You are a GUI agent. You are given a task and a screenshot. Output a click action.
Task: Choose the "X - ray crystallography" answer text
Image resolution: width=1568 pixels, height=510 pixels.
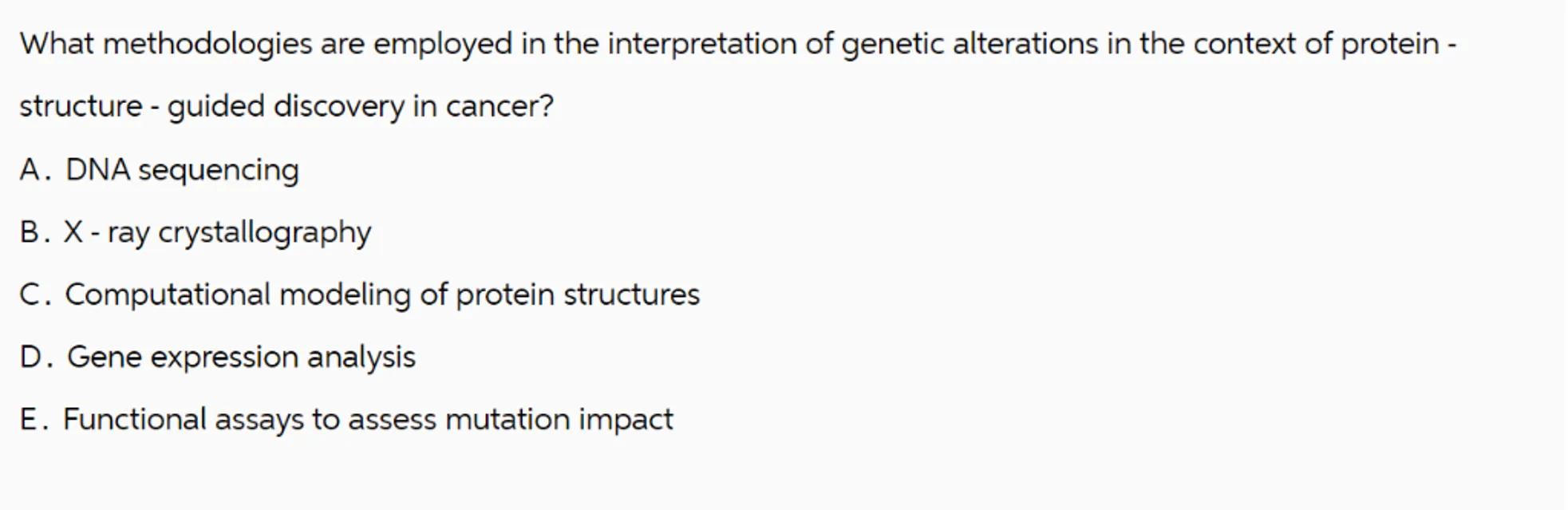point(217,232)
